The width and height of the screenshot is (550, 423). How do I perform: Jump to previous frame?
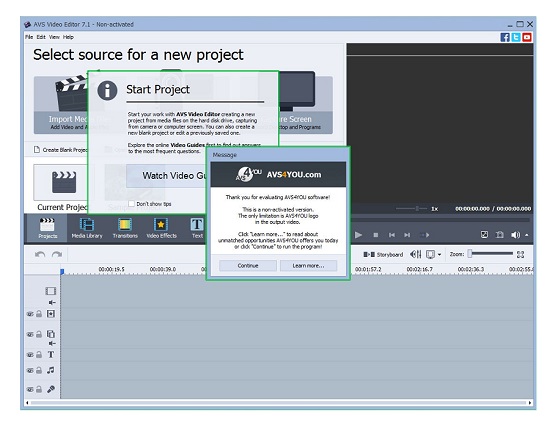(392, 235)
